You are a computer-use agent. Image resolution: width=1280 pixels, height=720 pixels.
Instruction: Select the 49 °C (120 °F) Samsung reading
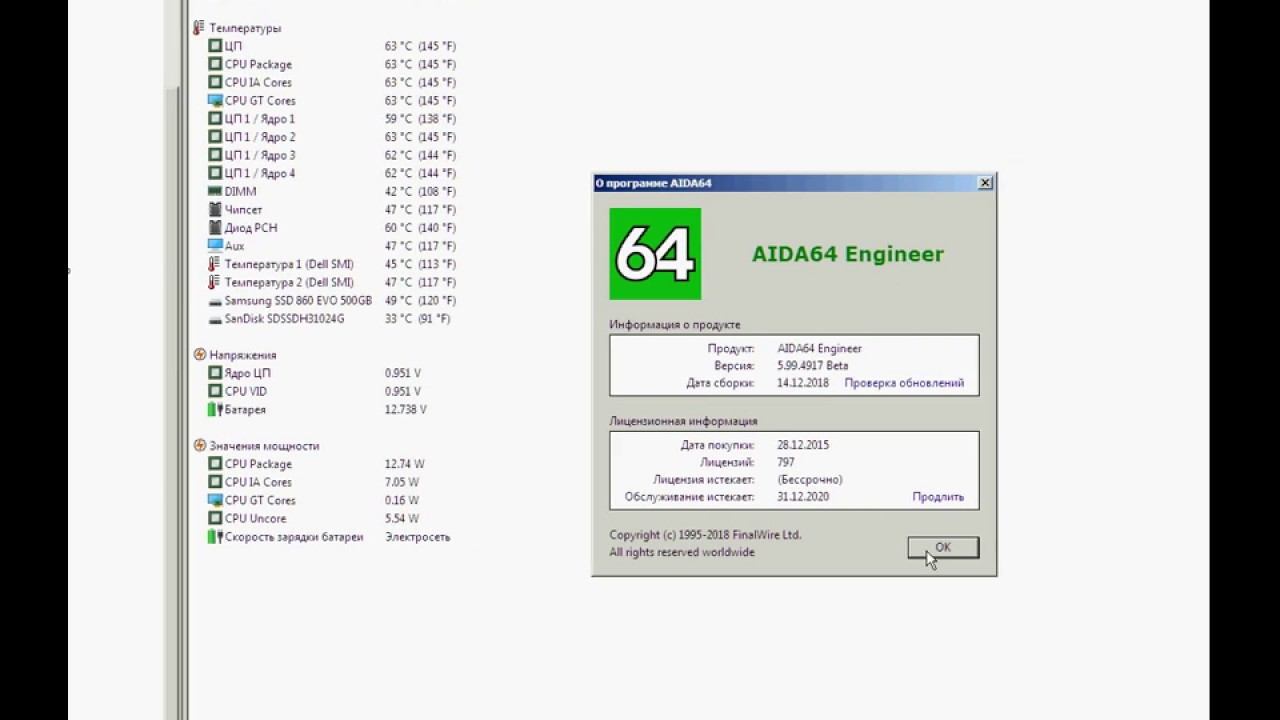(420, 301)
